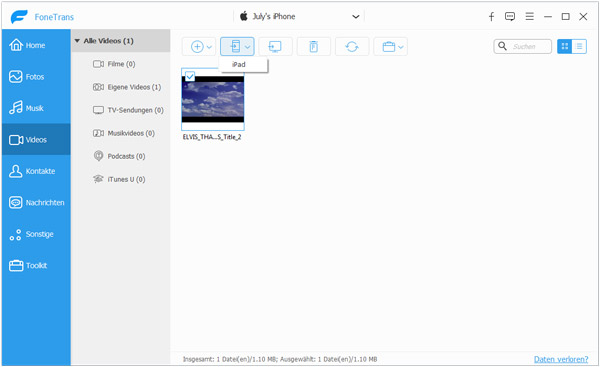Screen dimensions: 600x367
Task: Click the ELVIS_THA...S_Title_2 file name
Action: pyautogui.click(x=212, y=137)
